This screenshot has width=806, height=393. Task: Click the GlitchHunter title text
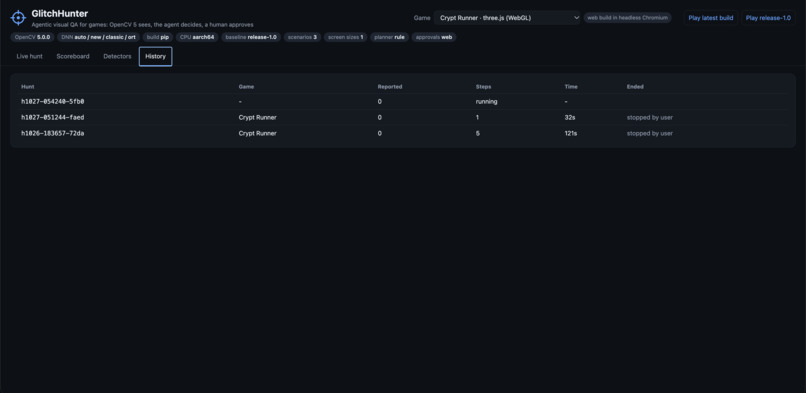(x=60, y=14)
